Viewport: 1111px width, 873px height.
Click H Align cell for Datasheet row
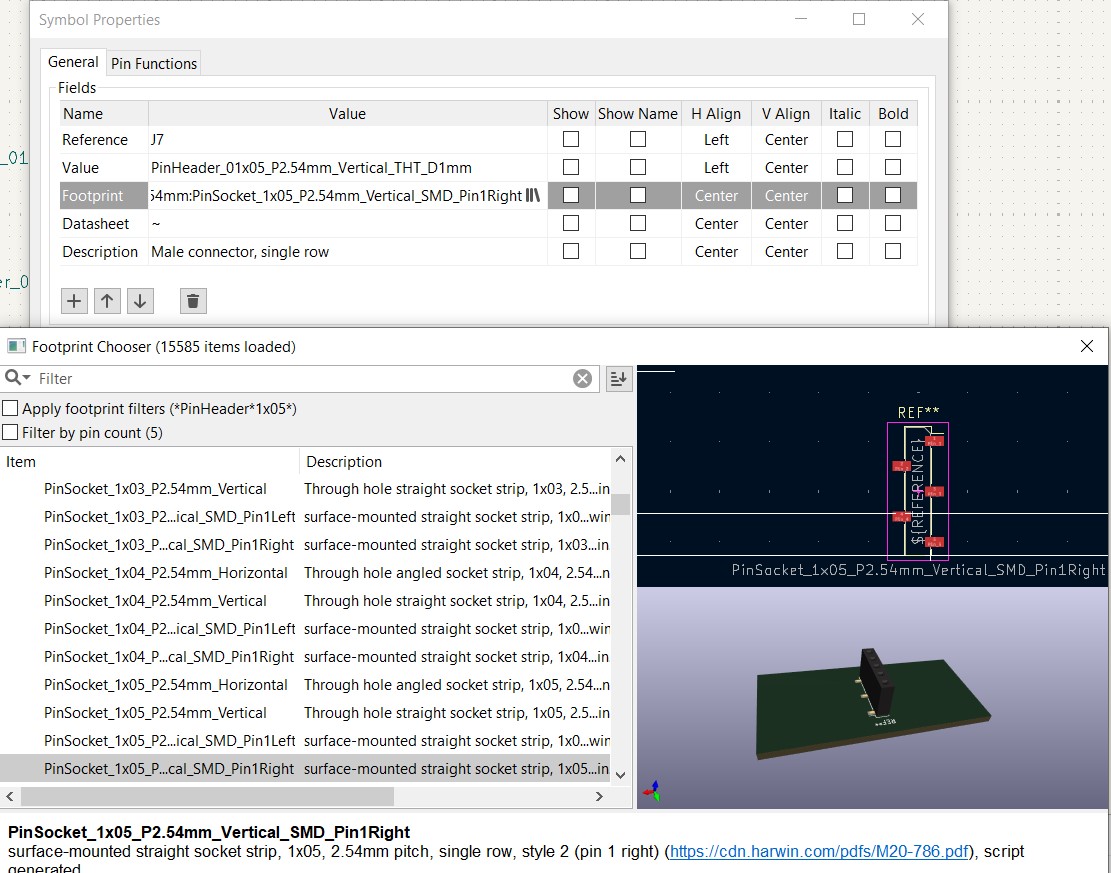click(x=716, y=224)
